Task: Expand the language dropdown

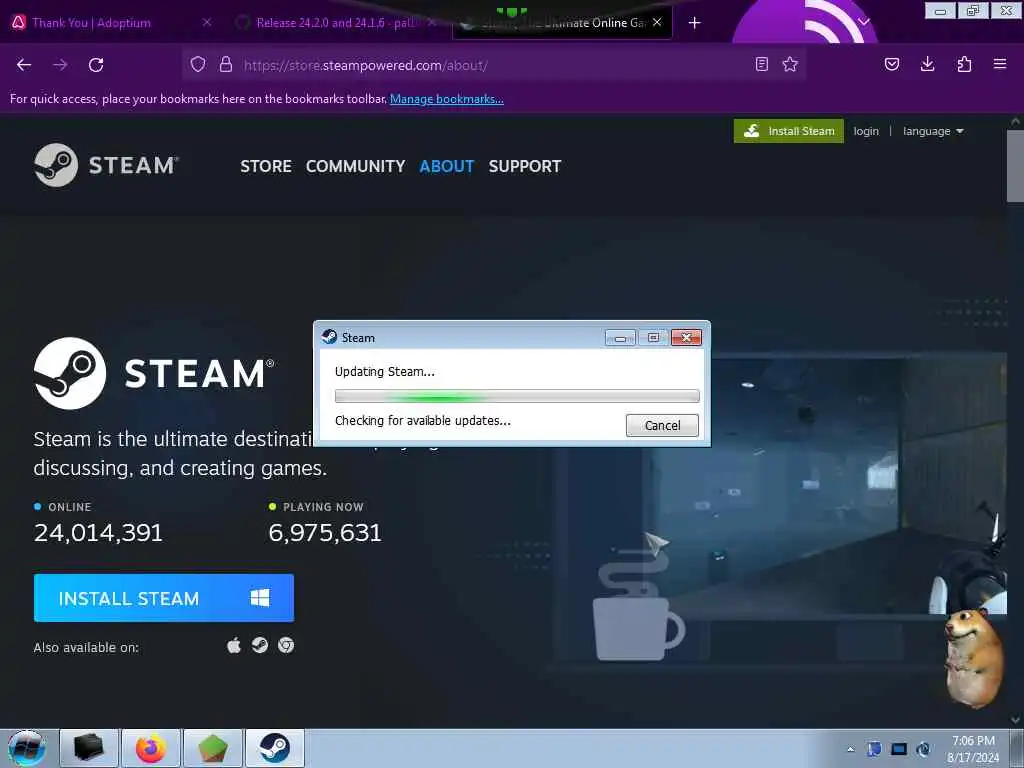Action: (933, 131)
